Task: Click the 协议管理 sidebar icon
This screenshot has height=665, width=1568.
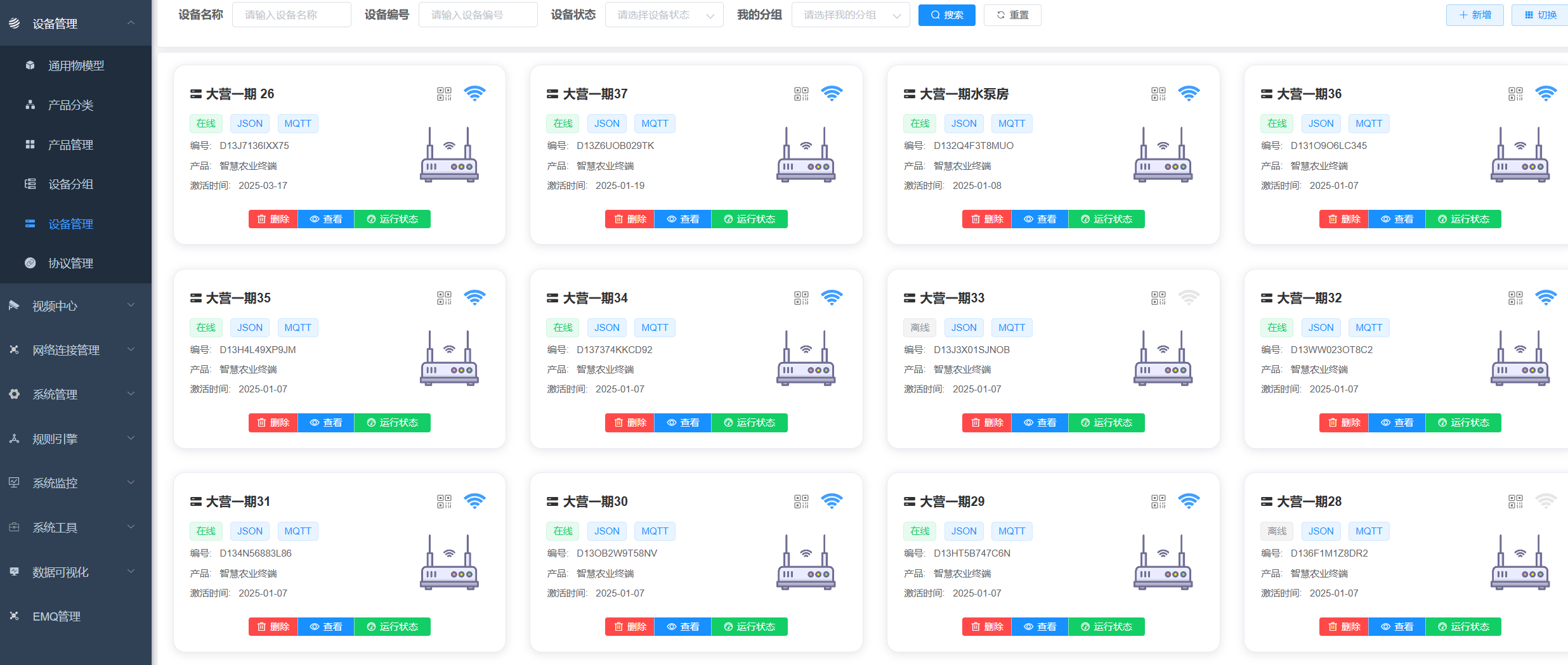Action: [x=30, y=263]
